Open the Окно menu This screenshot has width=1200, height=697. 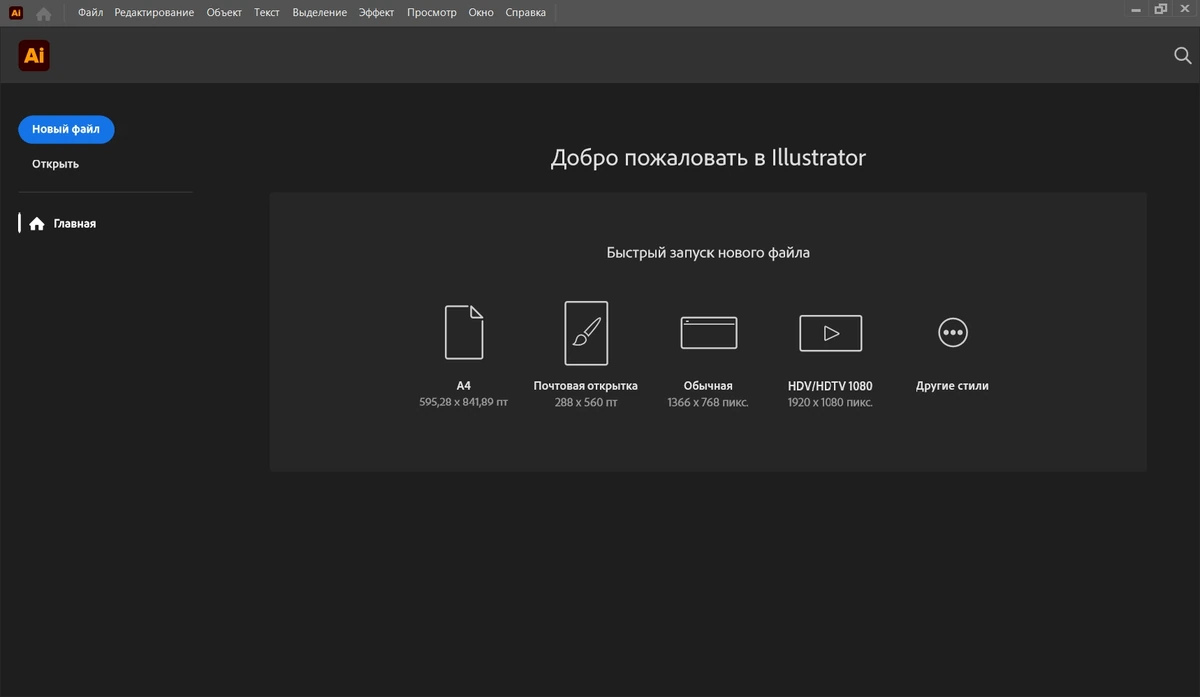(481, 13)
